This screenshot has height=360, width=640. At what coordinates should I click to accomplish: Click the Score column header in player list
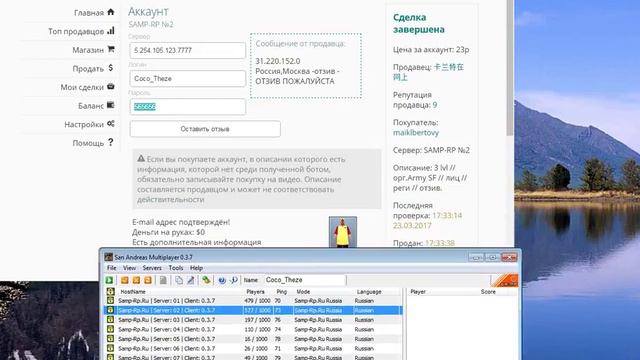tap(488, 292)
